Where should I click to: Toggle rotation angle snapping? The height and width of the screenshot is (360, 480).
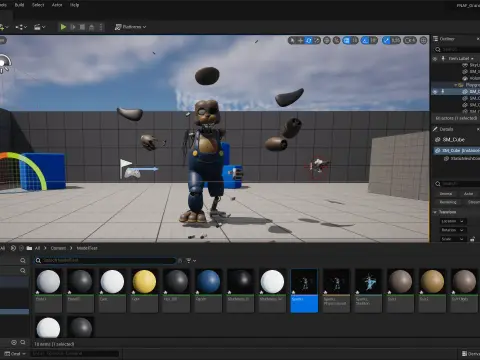click(365, 40)
